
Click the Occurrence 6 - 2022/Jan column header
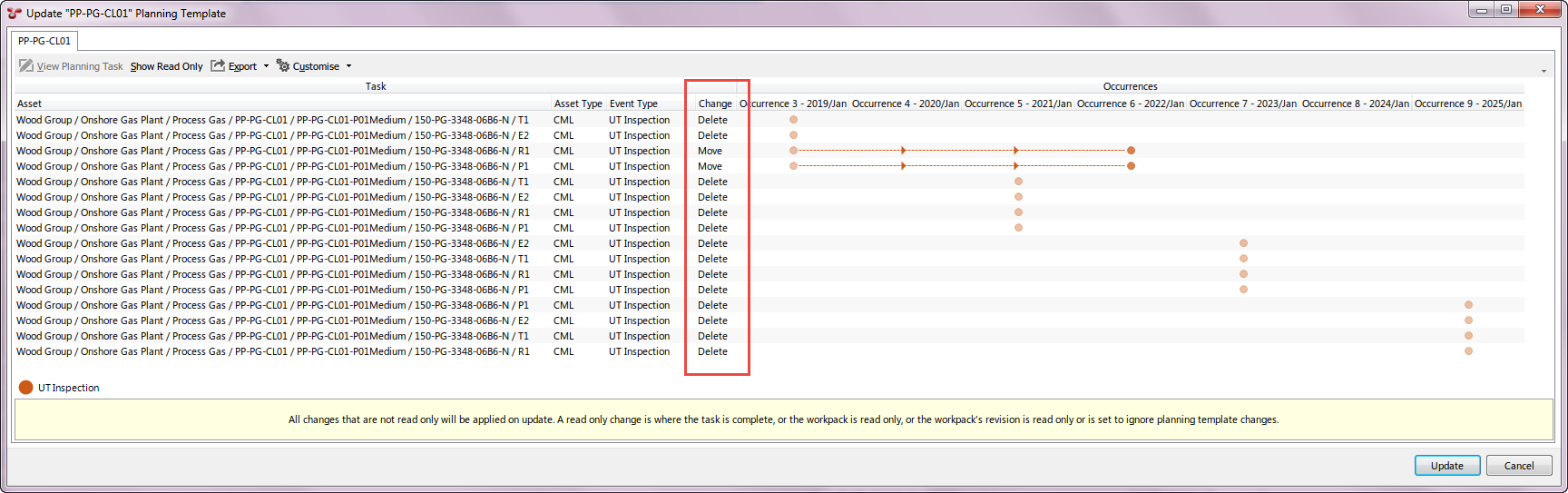(1130, 104)
